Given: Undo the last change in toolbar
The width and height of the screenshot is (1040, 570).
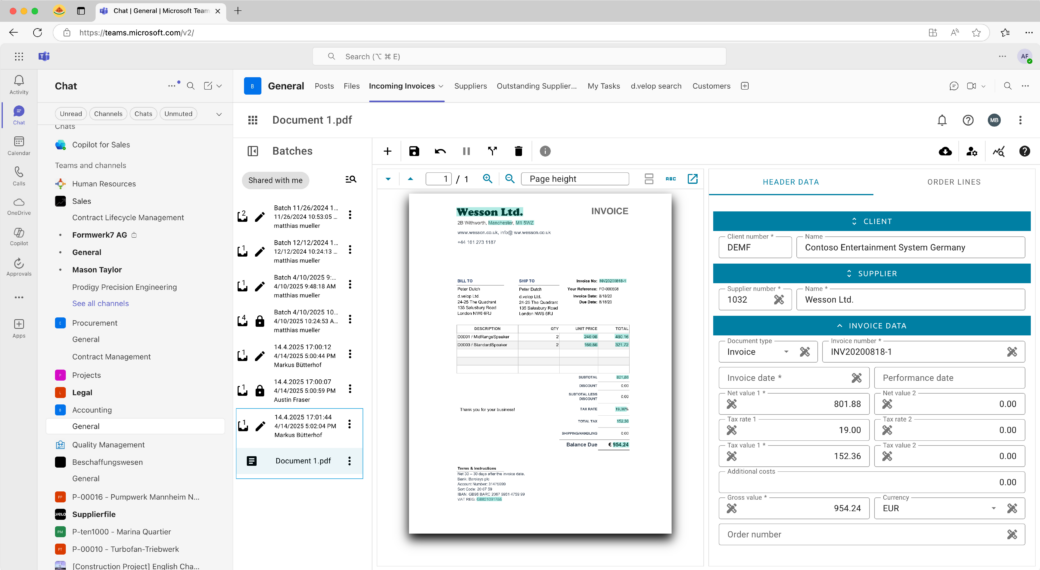Looking at the screenshot, I should 440,151.
